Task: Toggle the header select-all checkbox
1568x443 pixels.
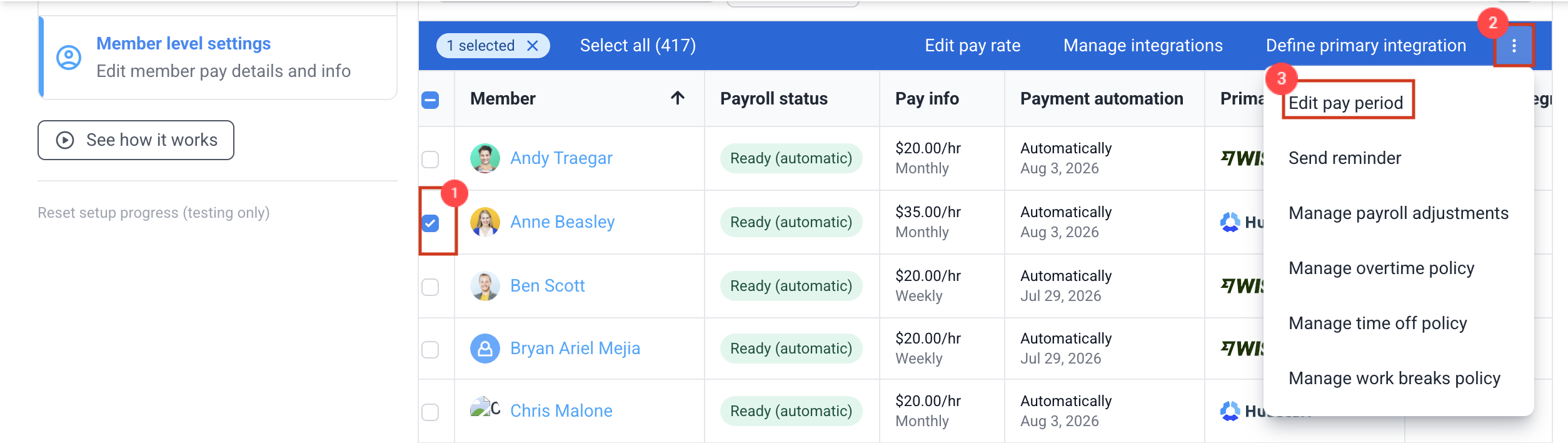Action: coord(430,99)
